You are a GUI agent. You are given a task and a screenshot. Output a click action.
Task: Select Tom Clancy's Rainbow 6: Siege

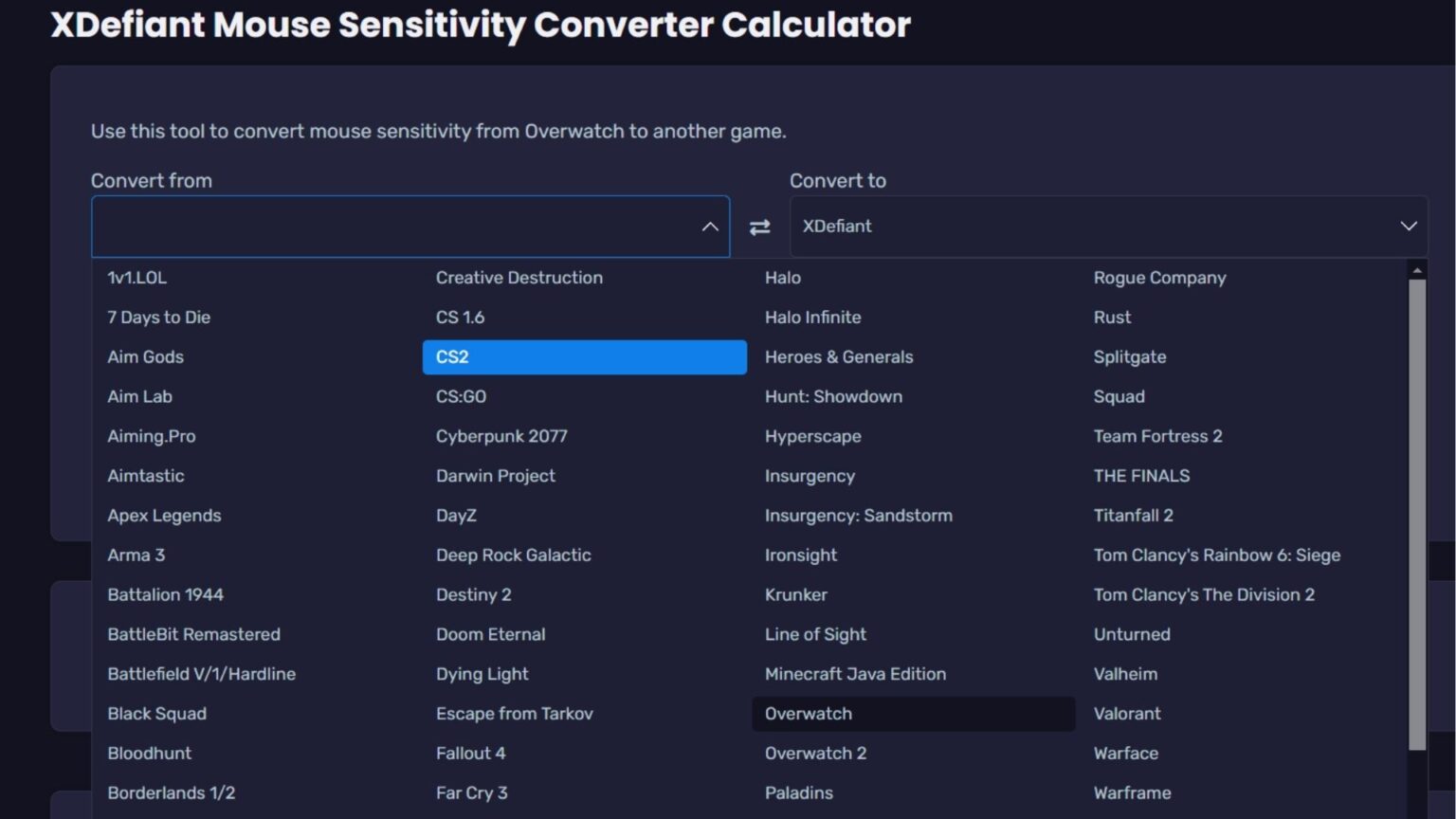click(x=1217, y=555)
